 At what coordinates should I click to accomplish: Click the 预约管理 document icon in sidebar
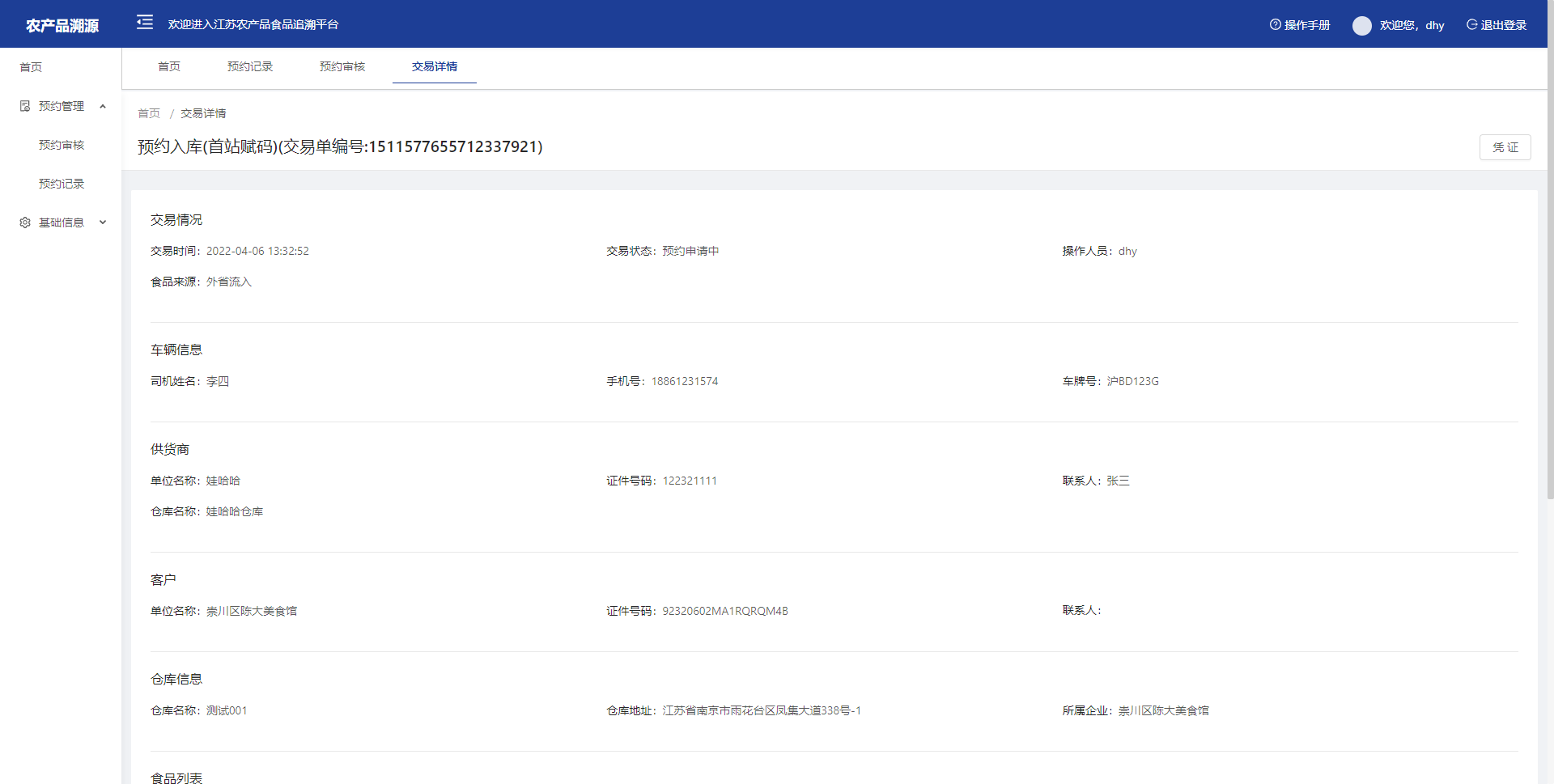click(25, 106)
